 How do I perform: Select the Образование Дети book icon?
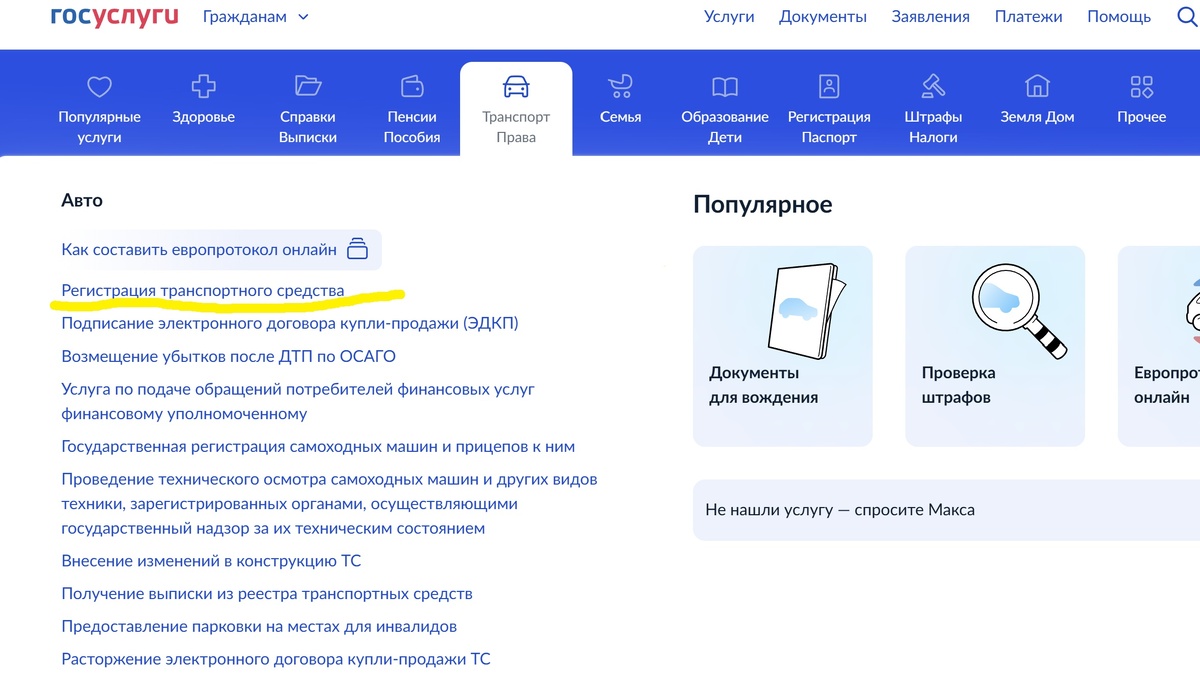[x=725, y=86]
